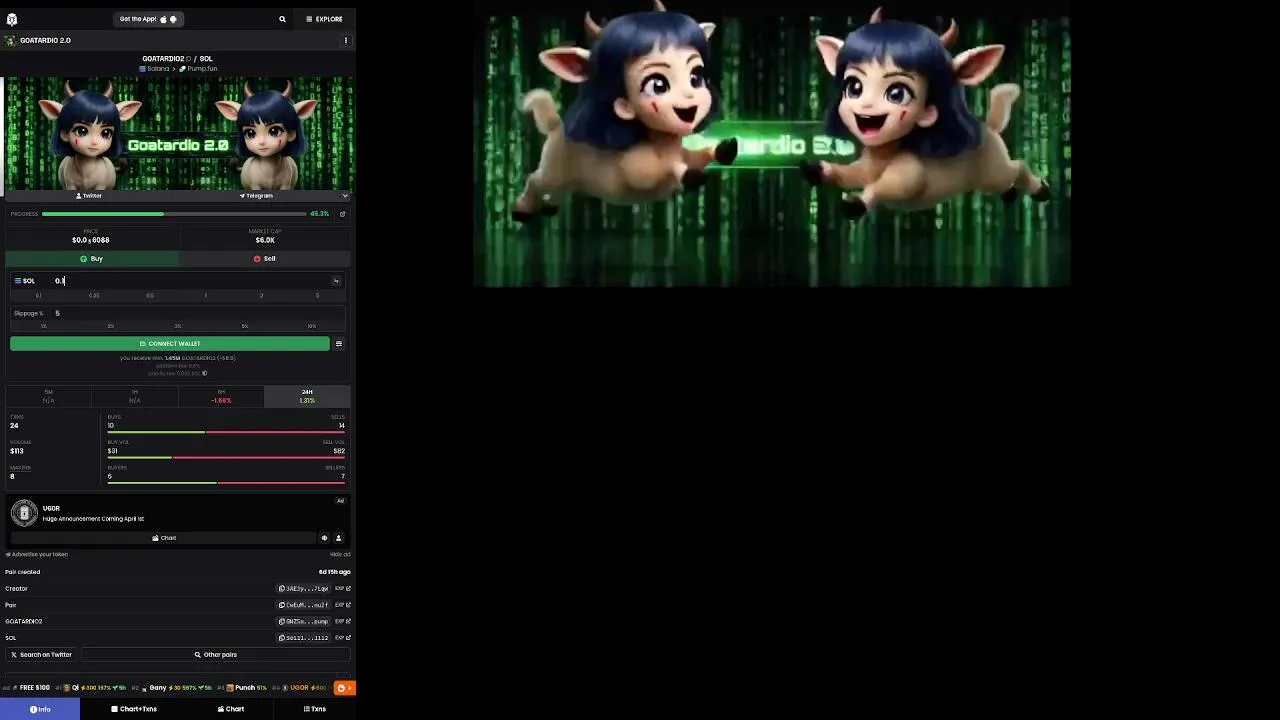Screen dimensions: 1280x720
Task: Click the orange trending fire button
Action: pos(344,688)
